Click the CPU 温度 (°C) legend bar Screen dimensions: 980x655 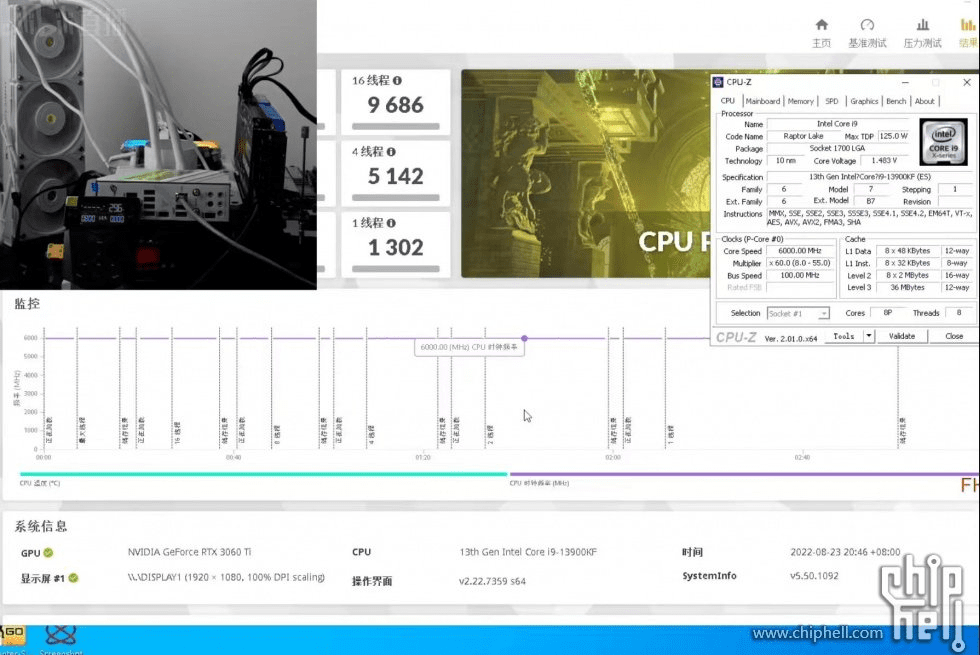tap(263, 474)
